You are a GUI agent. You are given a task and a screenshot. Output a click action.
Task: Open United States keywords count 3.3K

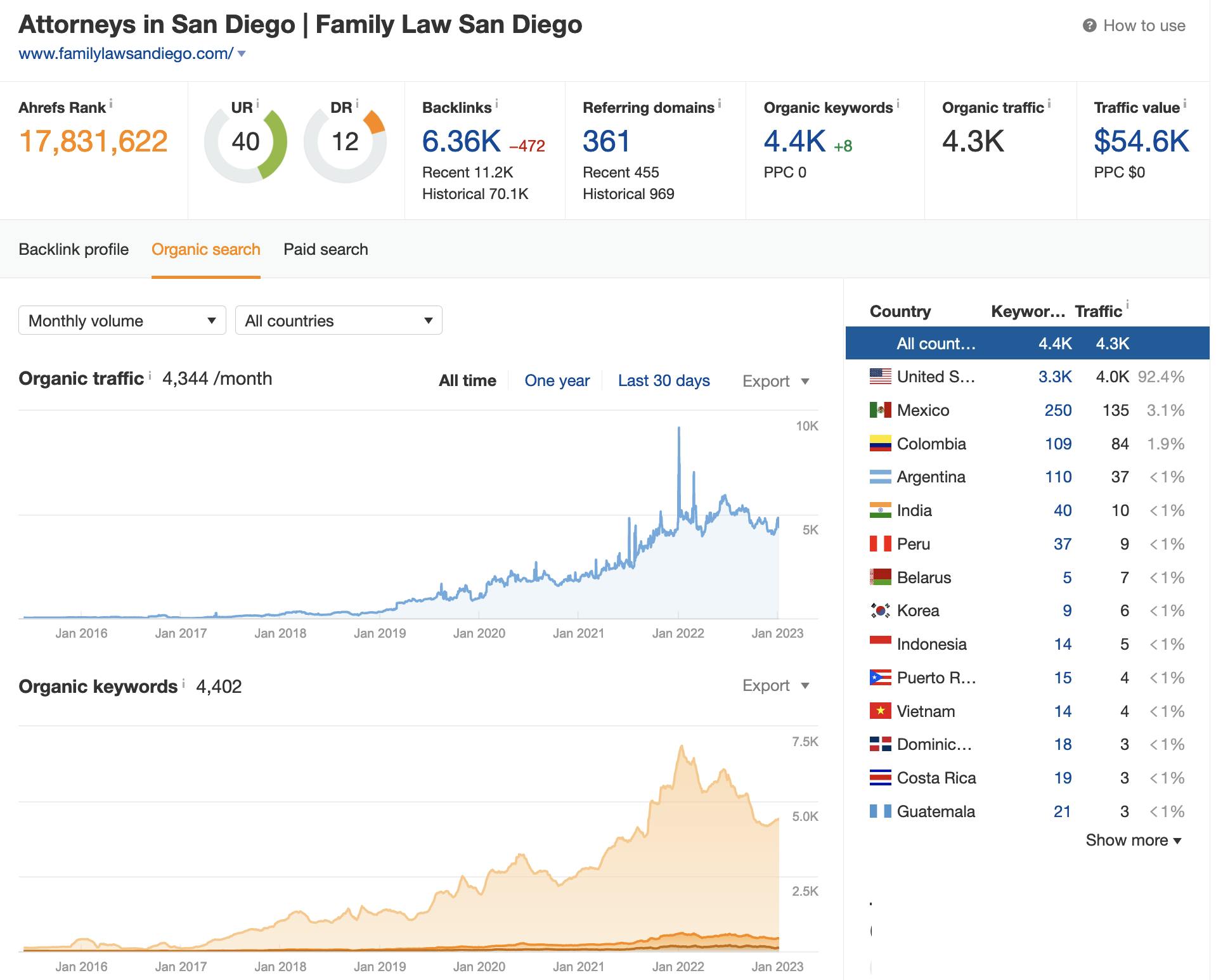(1055, 377)
